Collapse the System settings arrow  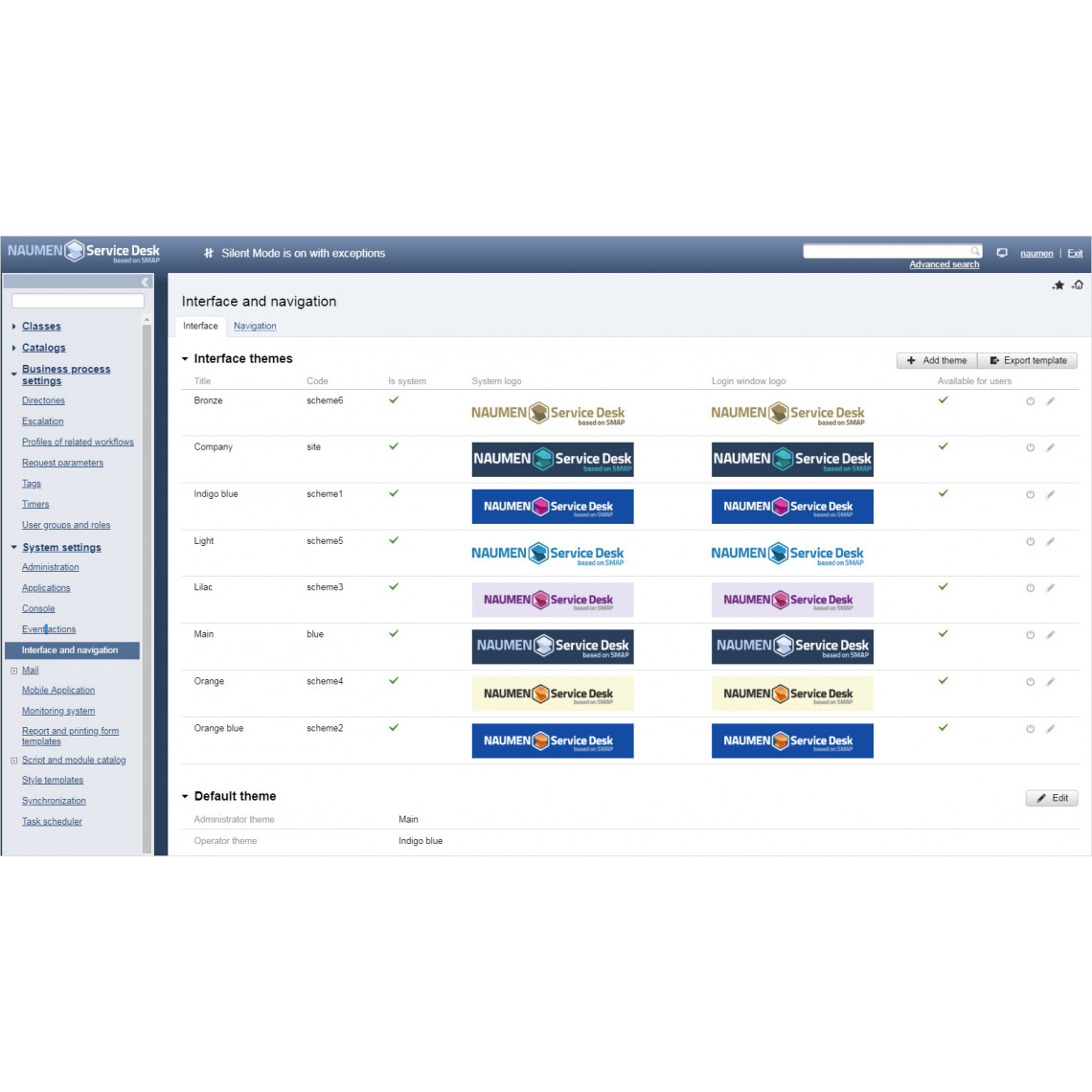tap(14, 547)
